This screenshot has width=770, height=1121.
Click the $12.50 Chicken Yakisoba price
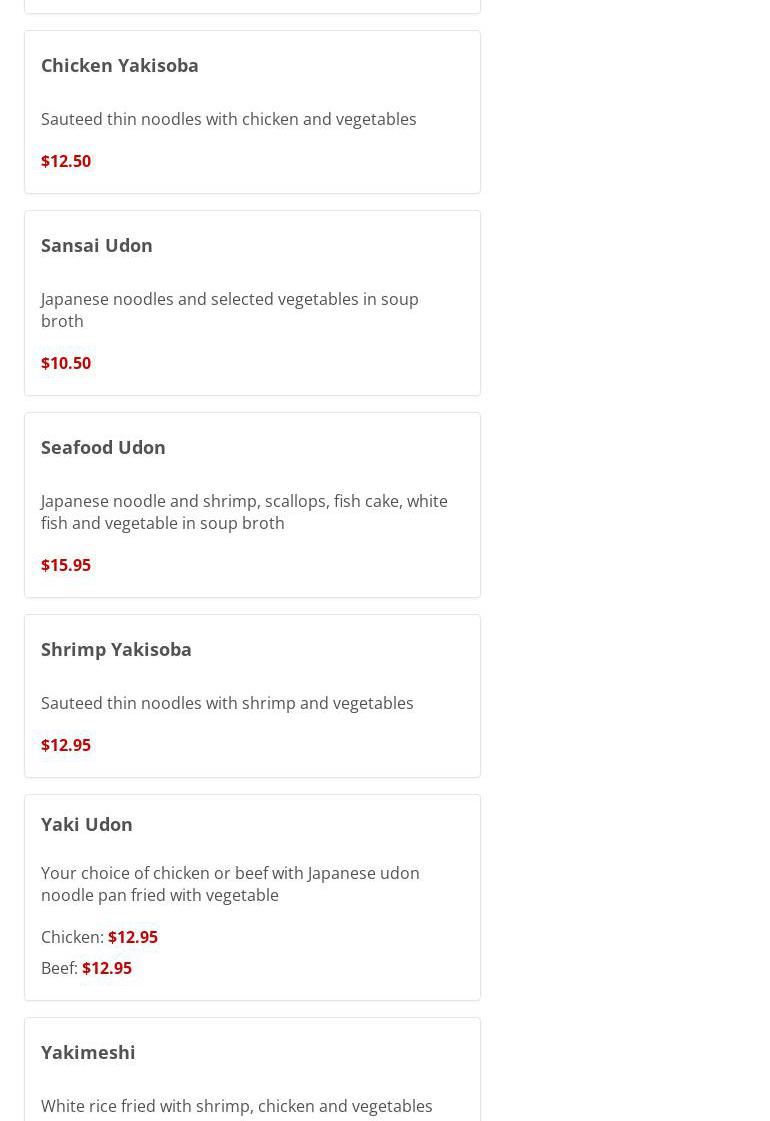coord(66,161)
